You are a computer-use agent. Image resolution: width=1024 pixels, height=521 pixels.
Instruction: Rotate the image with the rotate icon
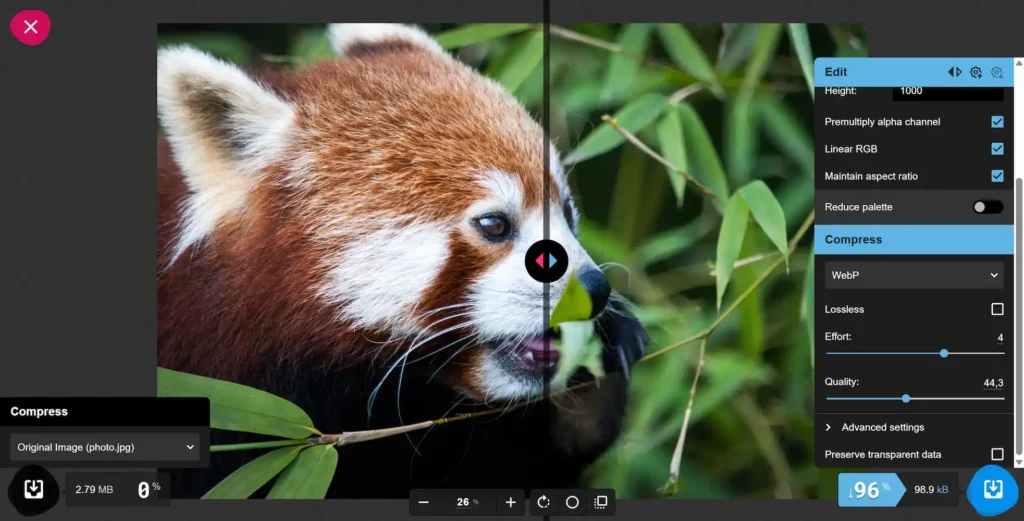544,502
